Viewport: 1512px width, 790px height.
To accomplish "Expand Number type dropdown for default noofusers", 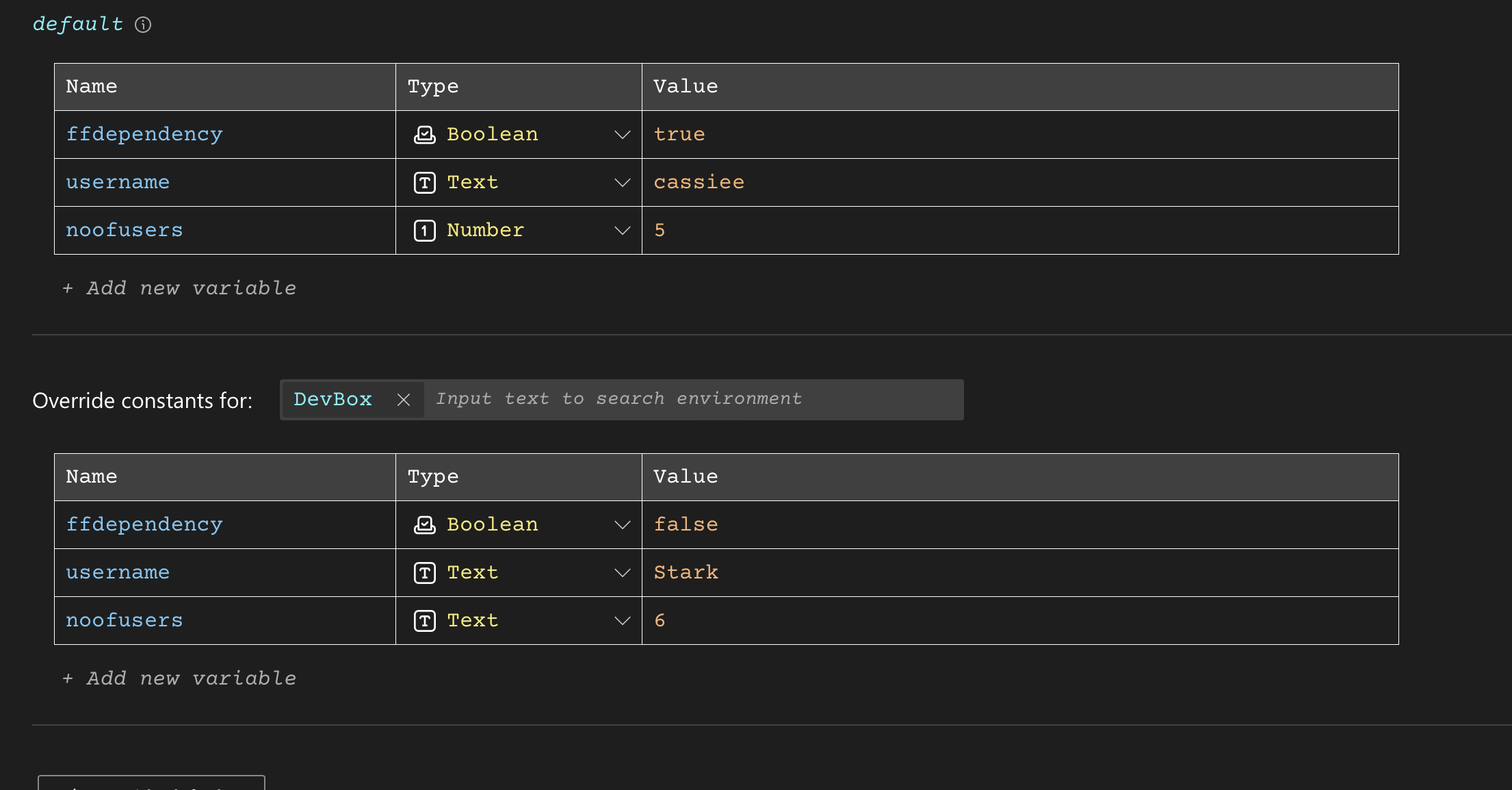I will [622, 231].
